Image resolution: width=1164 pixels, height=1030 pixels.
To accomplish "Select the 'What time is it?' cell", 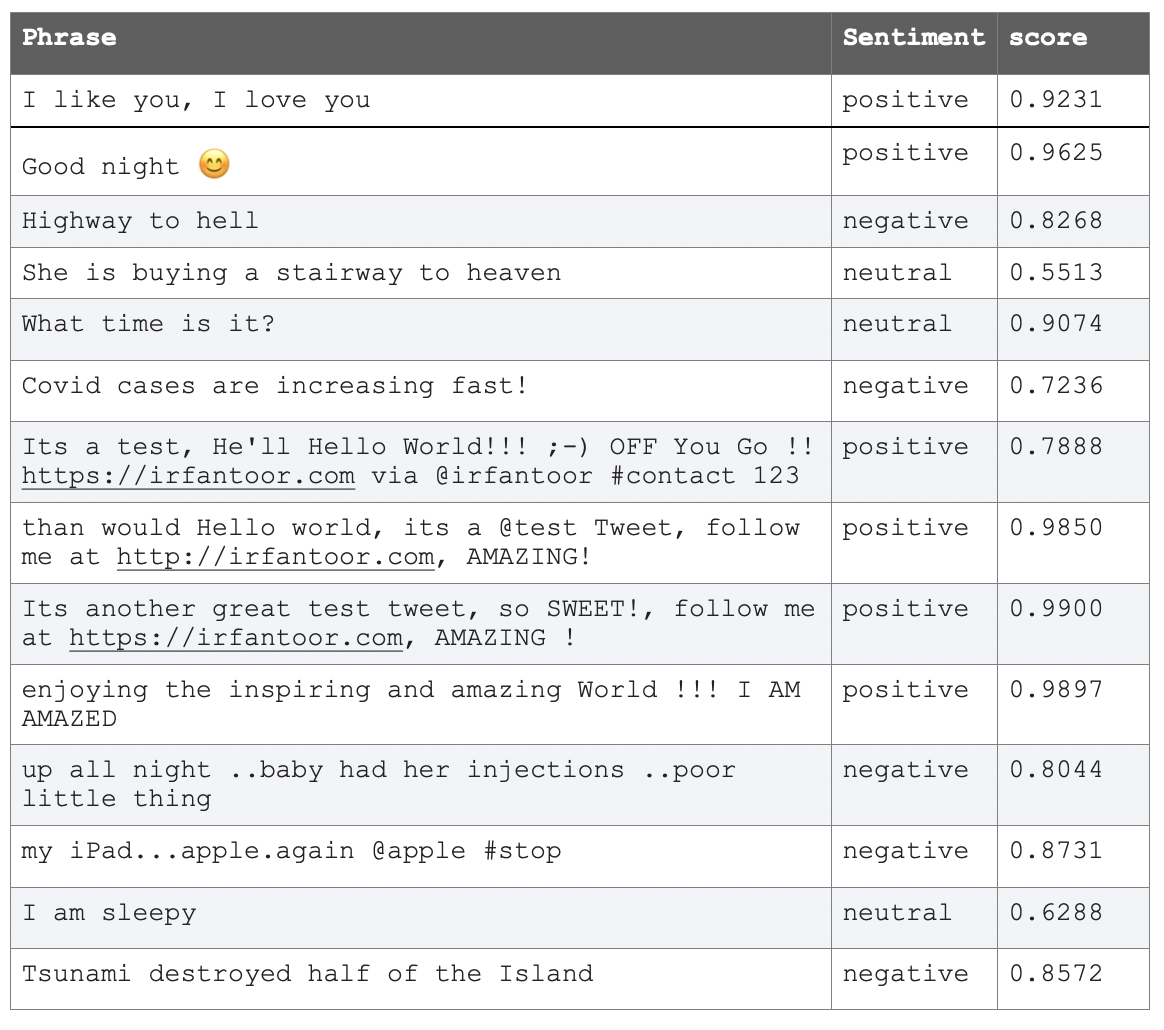I will (x=421, y=330).
